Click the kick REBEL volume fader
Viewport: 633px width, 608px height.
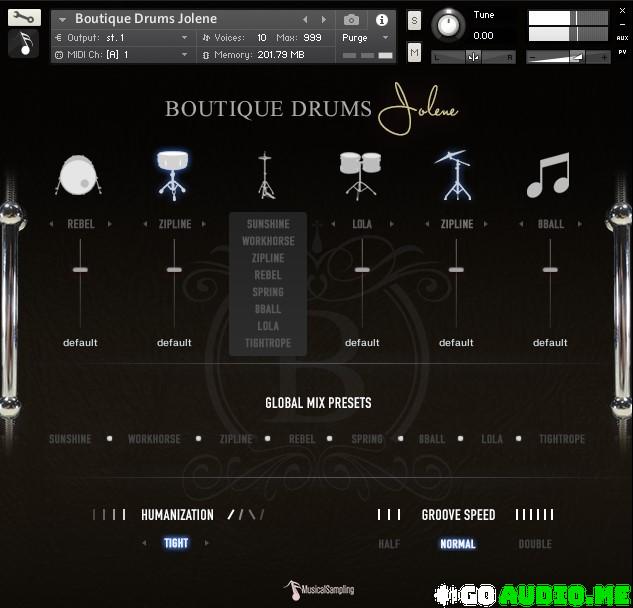[x=80, y=270]
